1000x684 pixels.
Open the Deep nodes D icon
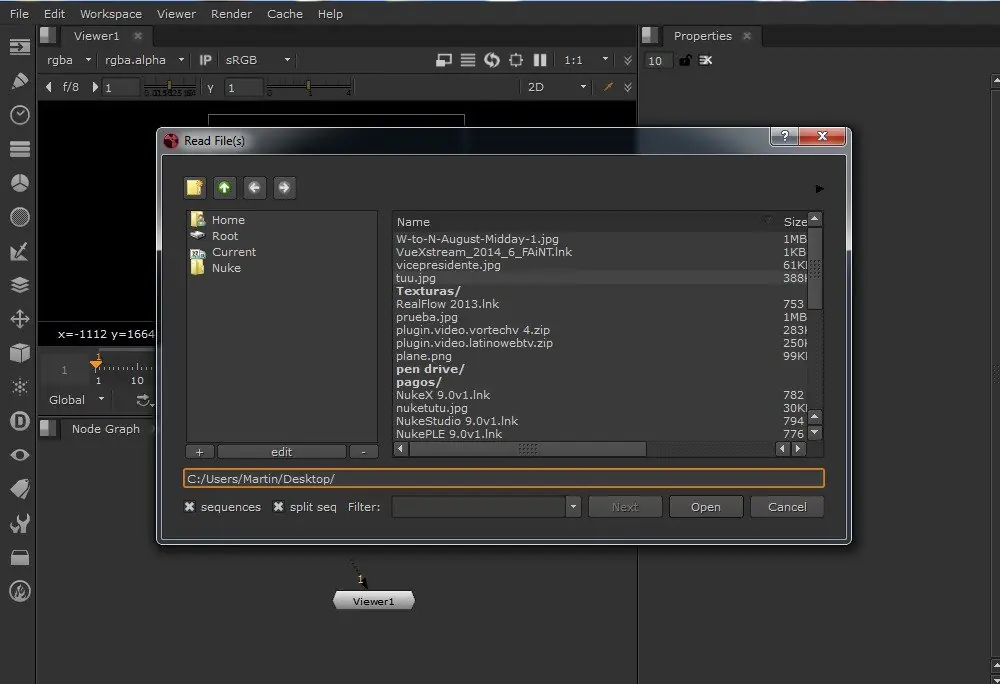(20, 421)
